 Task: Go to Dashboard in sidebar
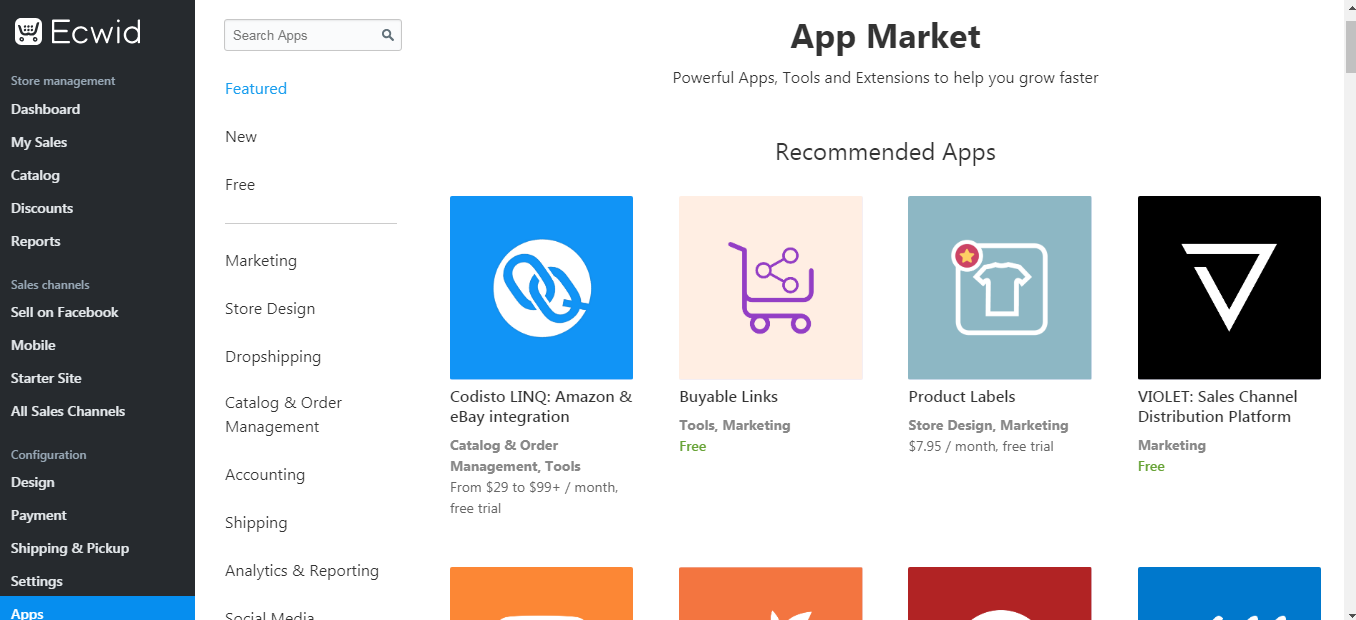45,109
